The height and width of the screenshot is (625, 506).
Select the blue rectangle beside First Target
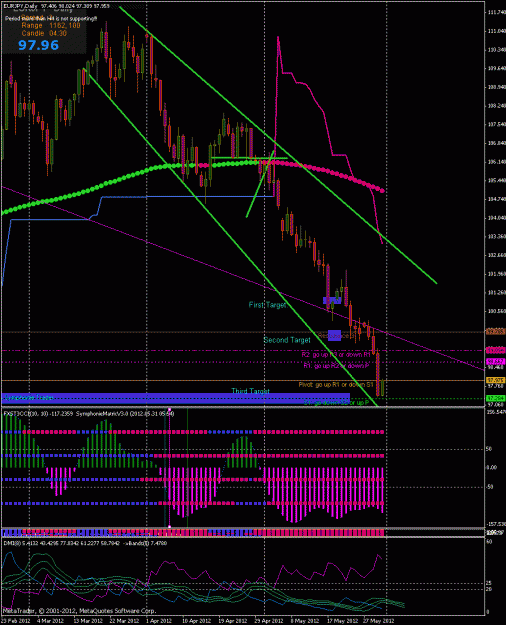point(332,300)
